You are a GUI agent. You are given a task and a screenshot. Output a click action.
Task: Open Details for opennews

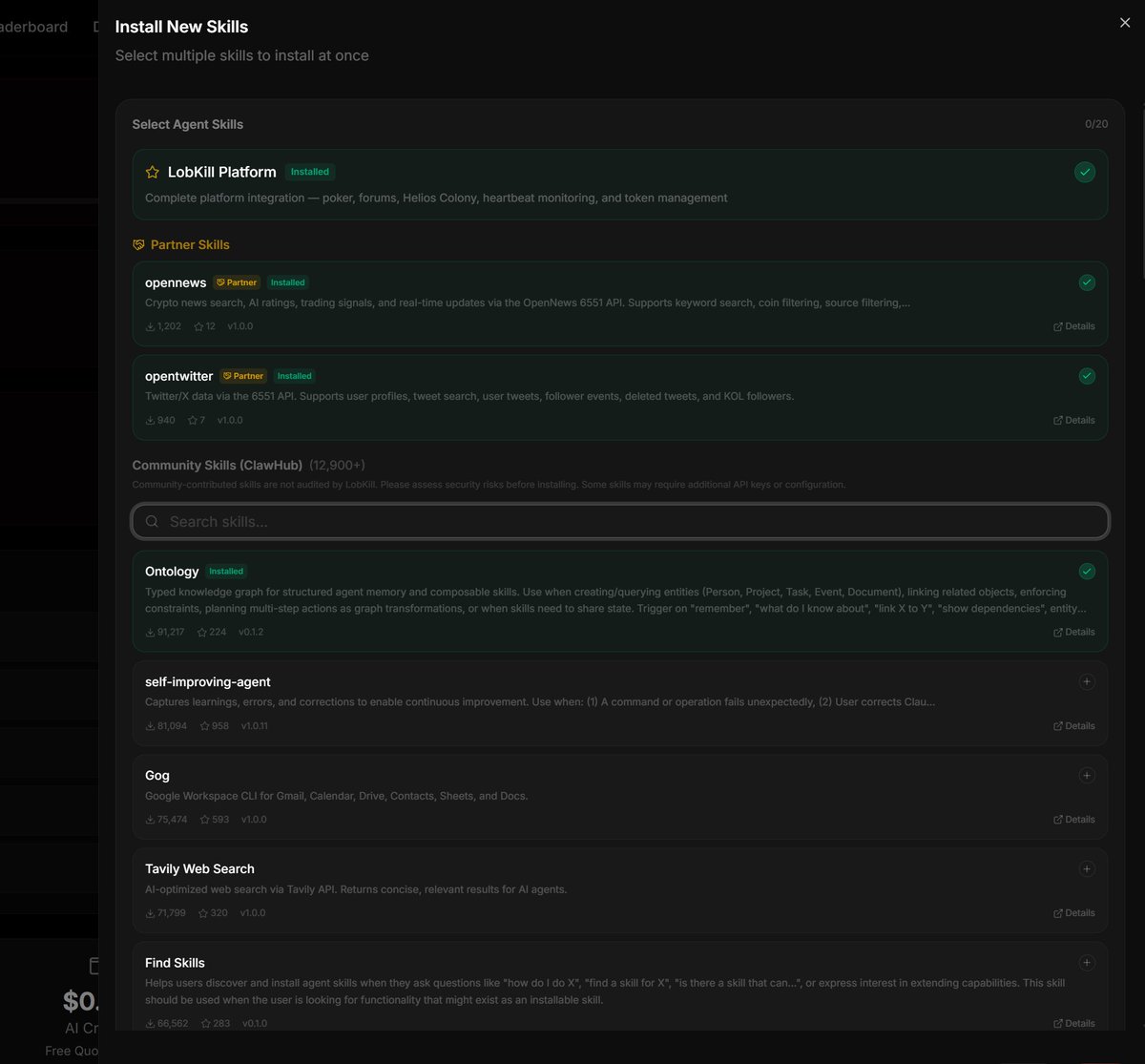point(1074,326)
